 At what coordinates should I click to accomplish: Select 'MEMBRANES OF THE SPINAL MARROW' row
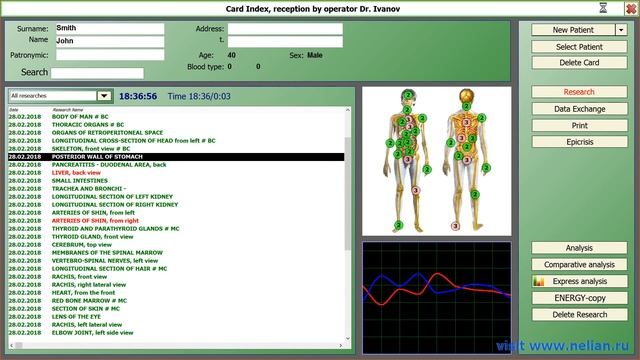pos(176,253)
